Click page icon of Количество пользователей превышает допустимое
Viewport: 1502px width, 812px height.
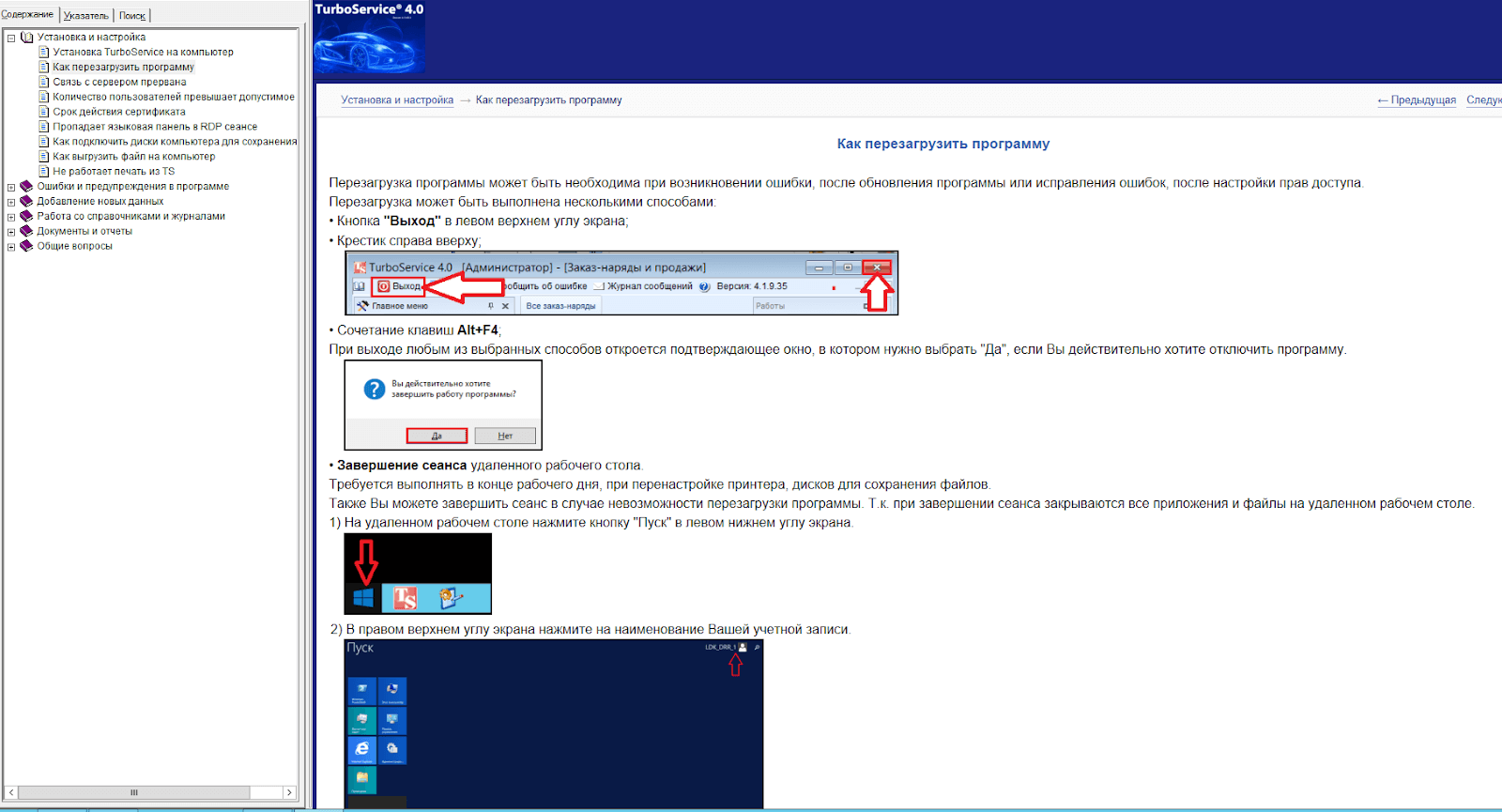(x=43, y=97)
